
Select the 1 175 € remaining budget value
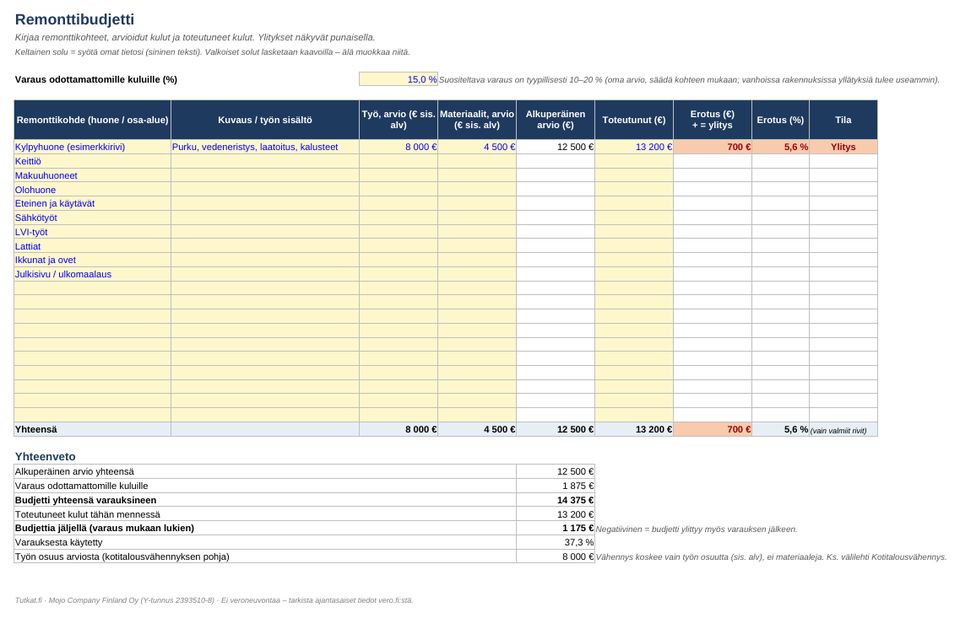coord(555,528)
